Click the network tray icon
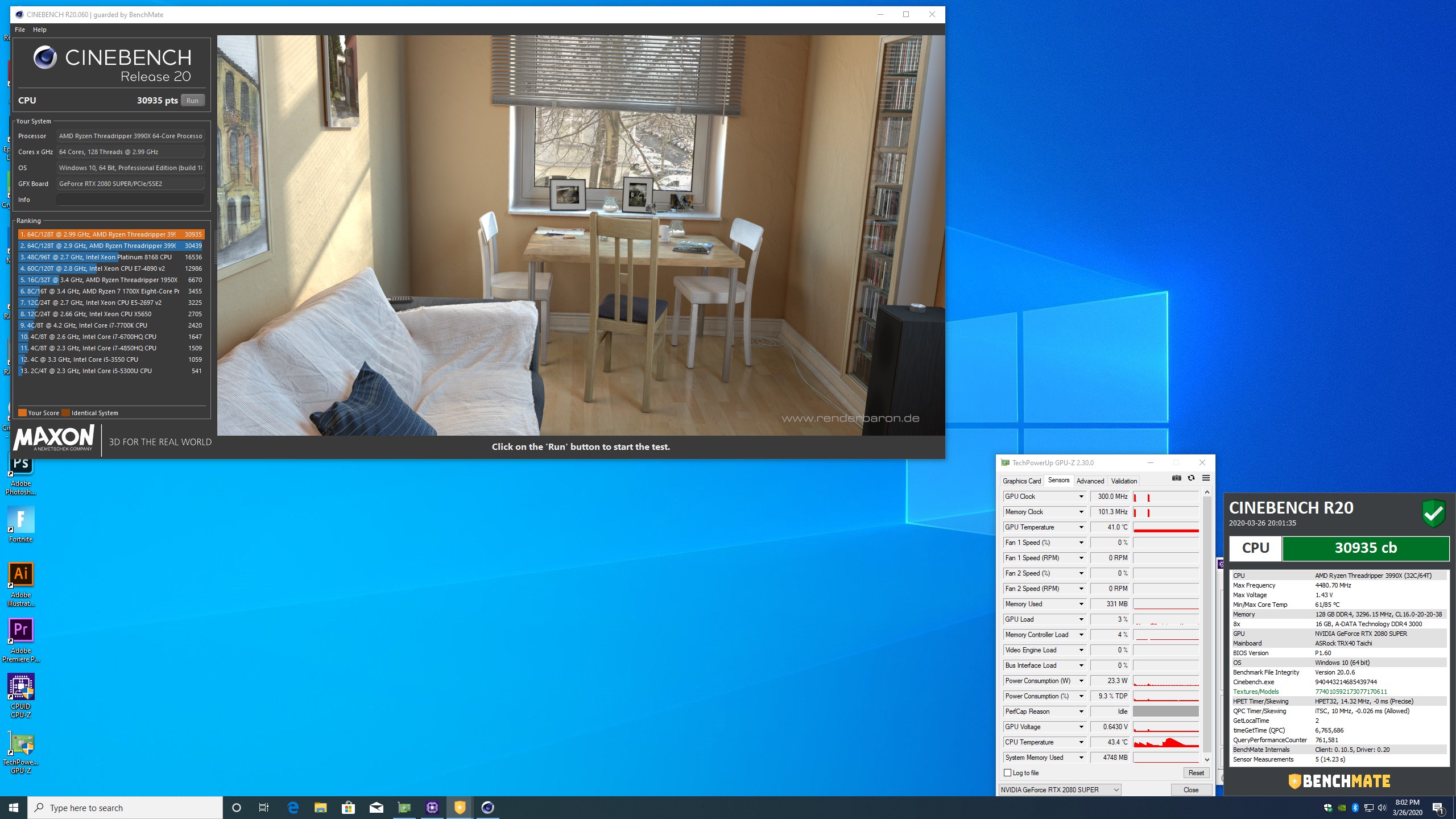 pyautogui.click(x=1369, y=808)
